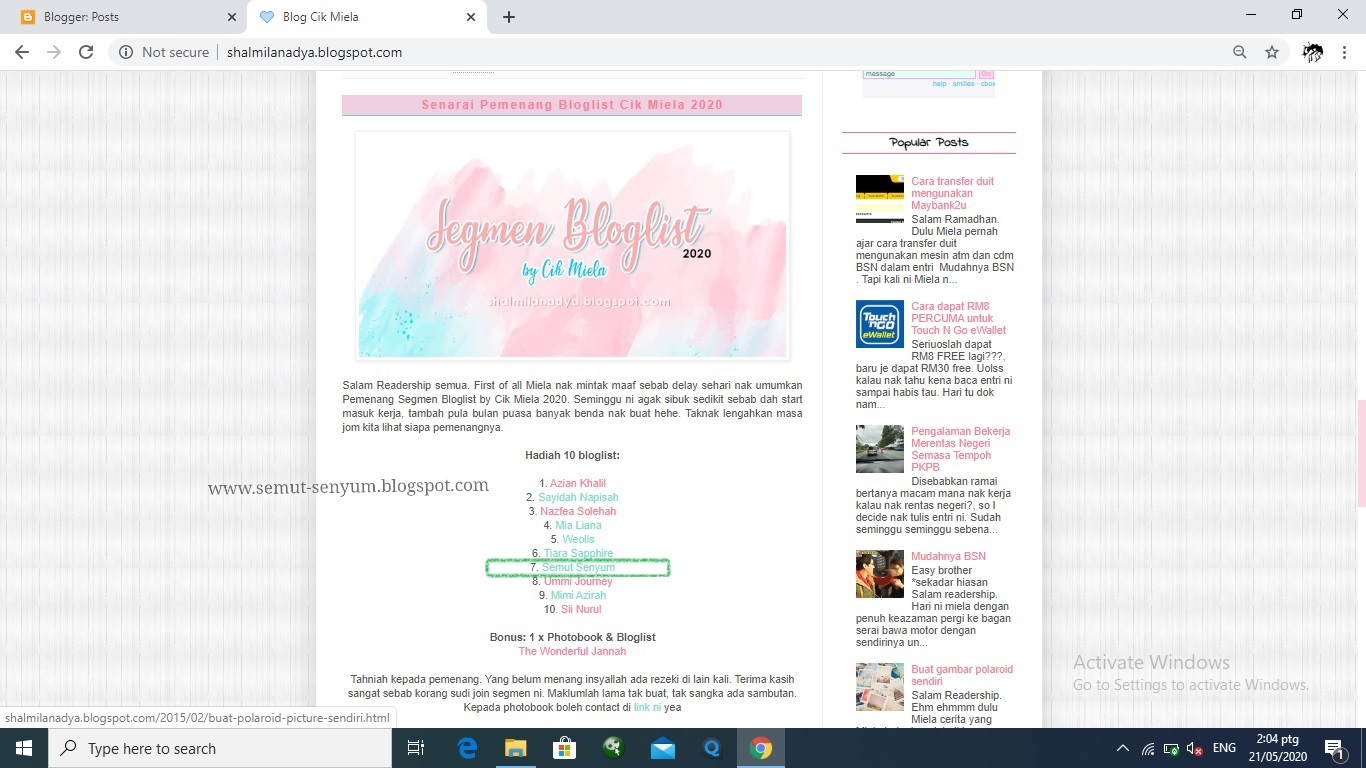Select the Blog Cik Miela tab
Image resolution: width=1366 pixels, height=768 pixels.
(x=366, y=17)
